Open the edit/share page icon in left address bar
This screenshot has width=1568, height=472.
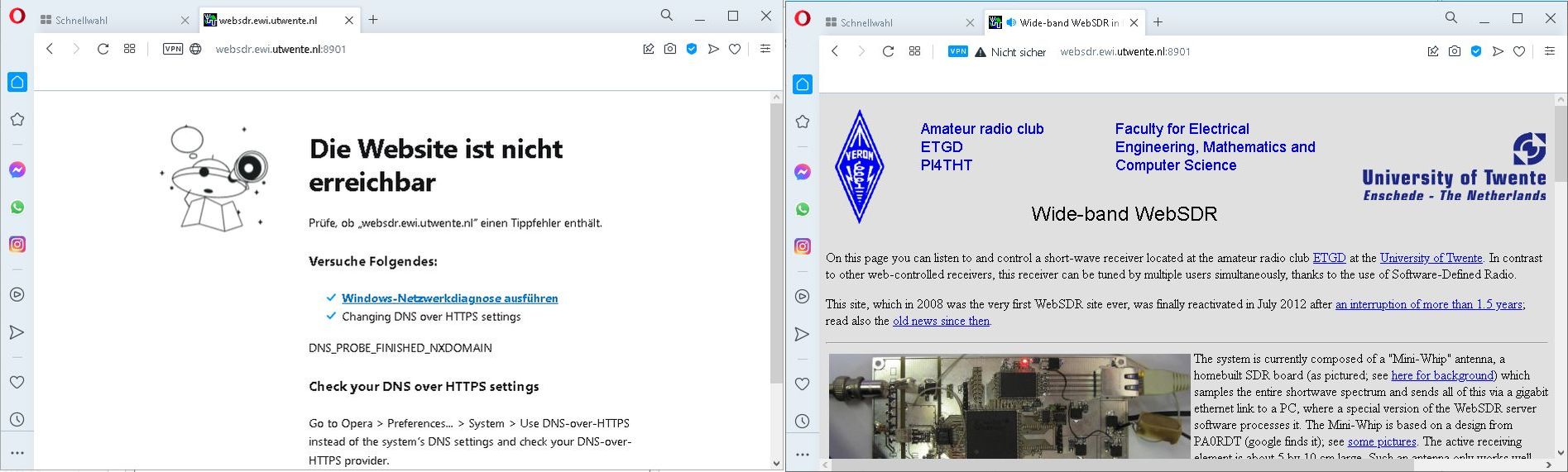649,49
